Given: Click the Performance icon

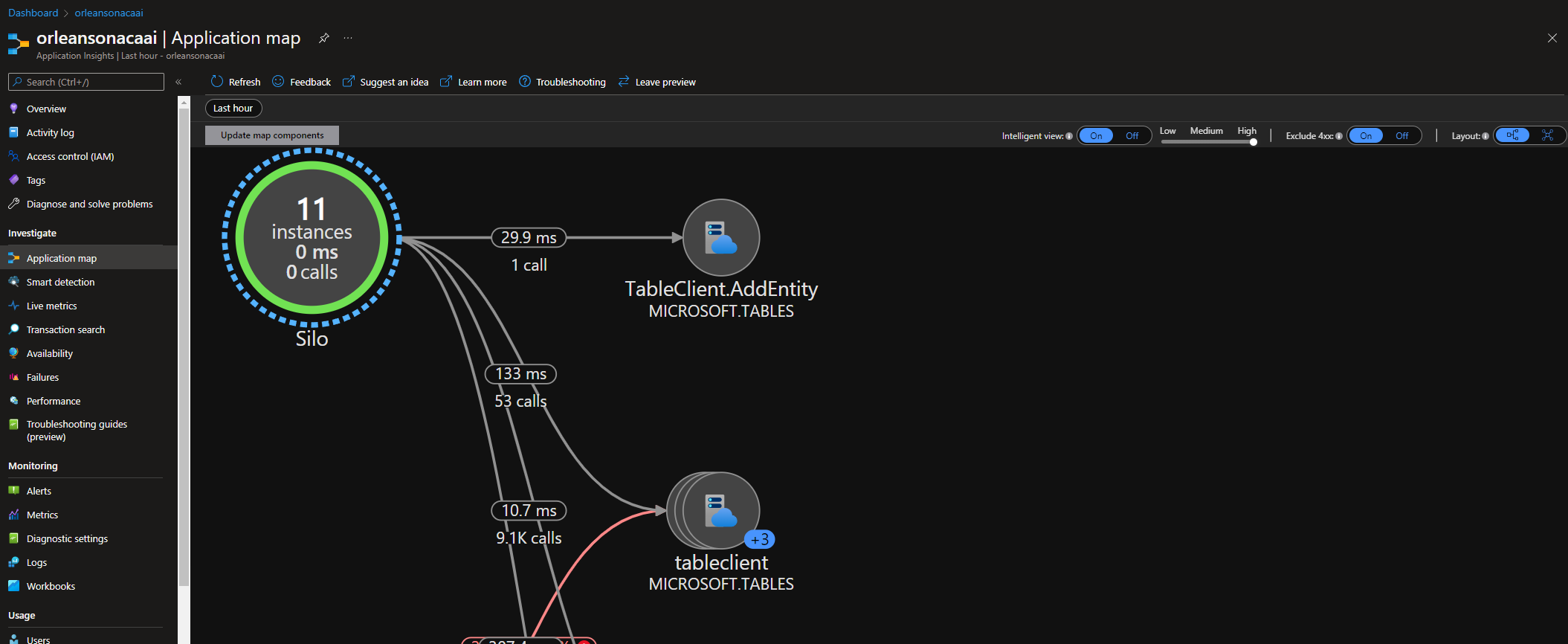Looking at the screenshot, I should [13, 400].
